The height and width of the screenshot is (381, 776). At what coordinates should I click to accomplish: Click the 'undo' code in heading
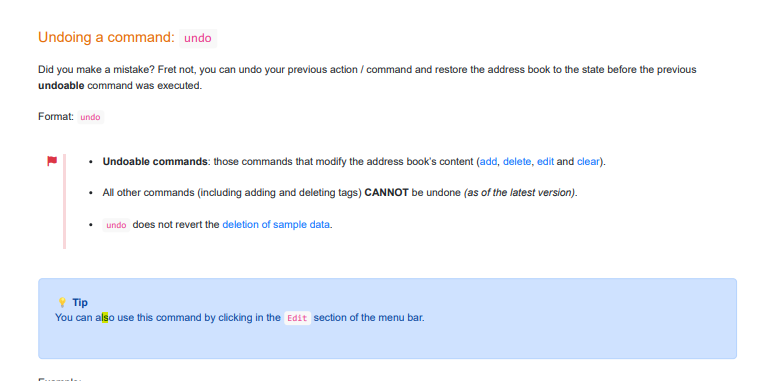198,38
